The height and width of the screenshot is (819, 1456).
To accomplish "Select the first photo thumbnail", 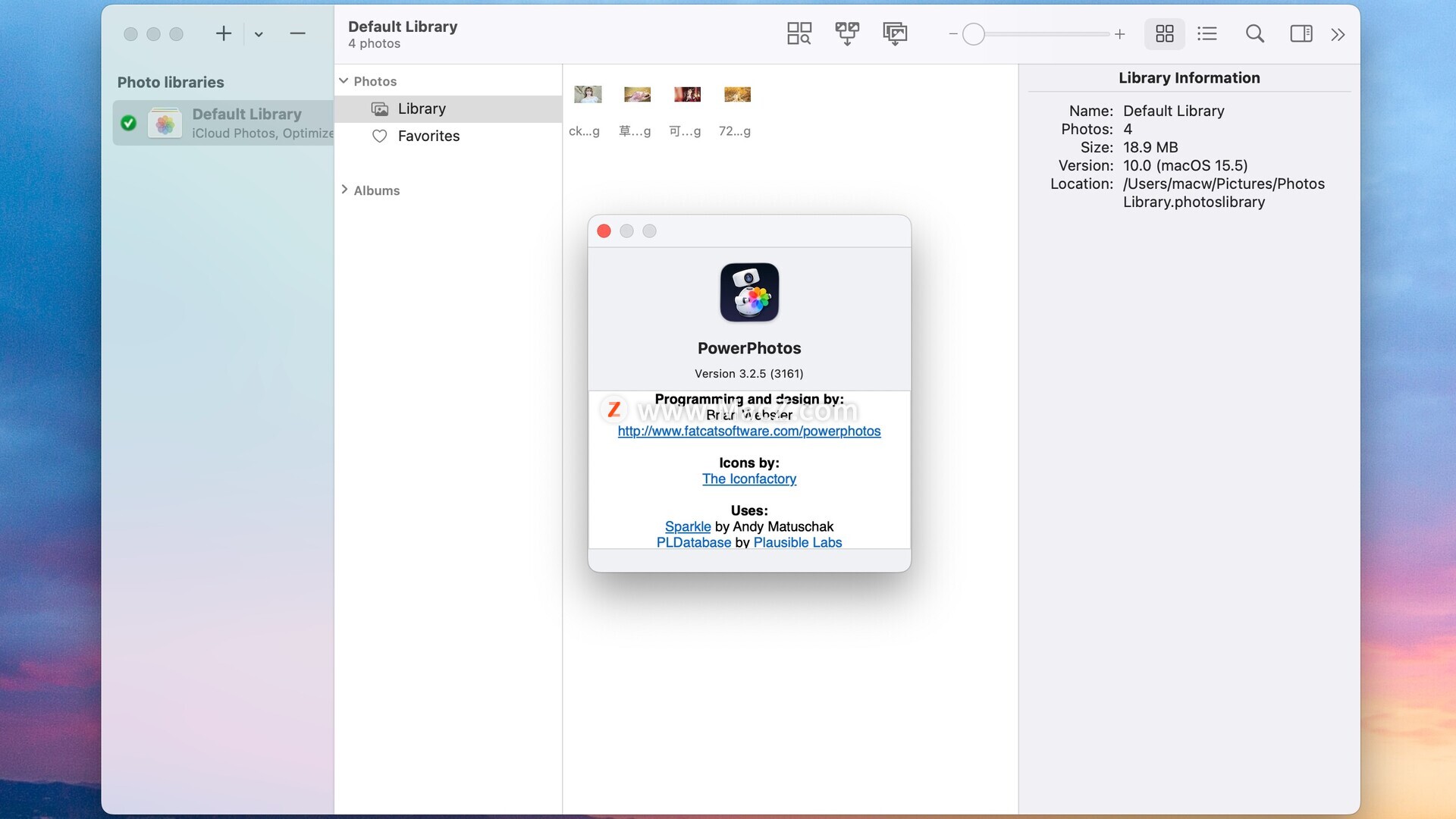I will [588, 95].
